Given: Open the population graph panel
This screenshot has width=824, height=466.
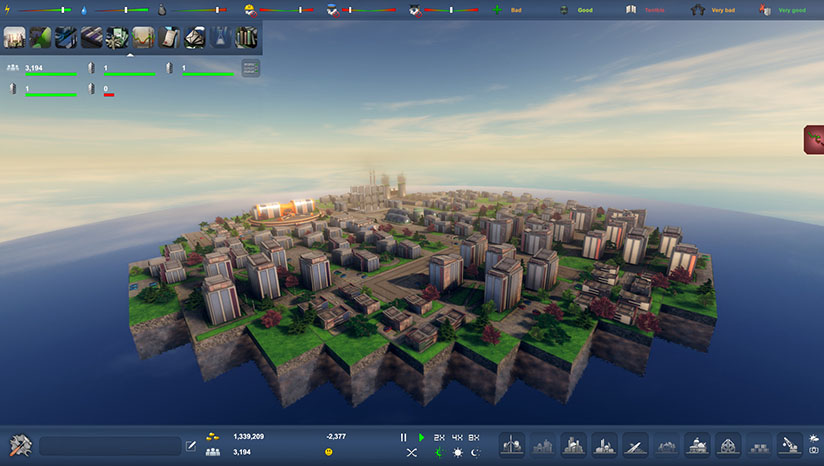Looking at the screenshot, I should (x=143, y=38).
